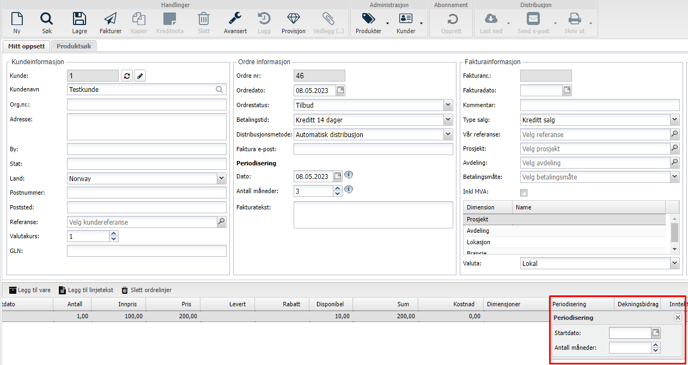688x365 pixels.
Task: Open the Produkter administration
Action: [x=368, y=22]
